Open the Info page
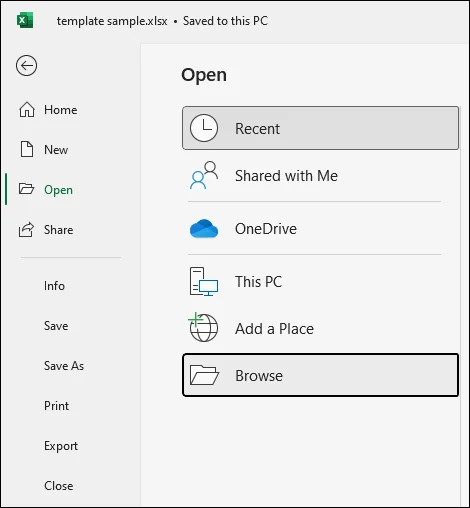470x508 pixels. pyautogui.click(x=54, y=286)
